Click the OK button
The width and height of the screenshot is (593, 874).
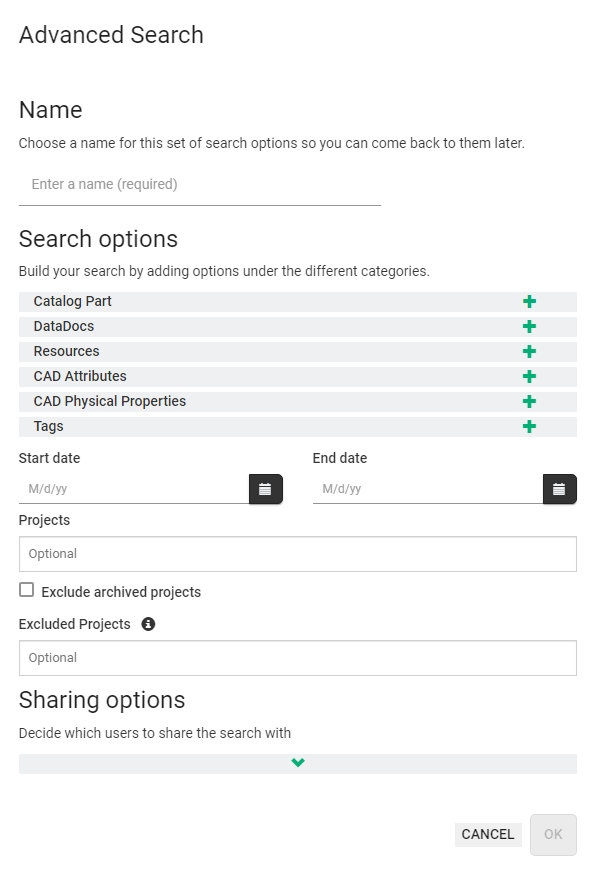click(553, 834)
